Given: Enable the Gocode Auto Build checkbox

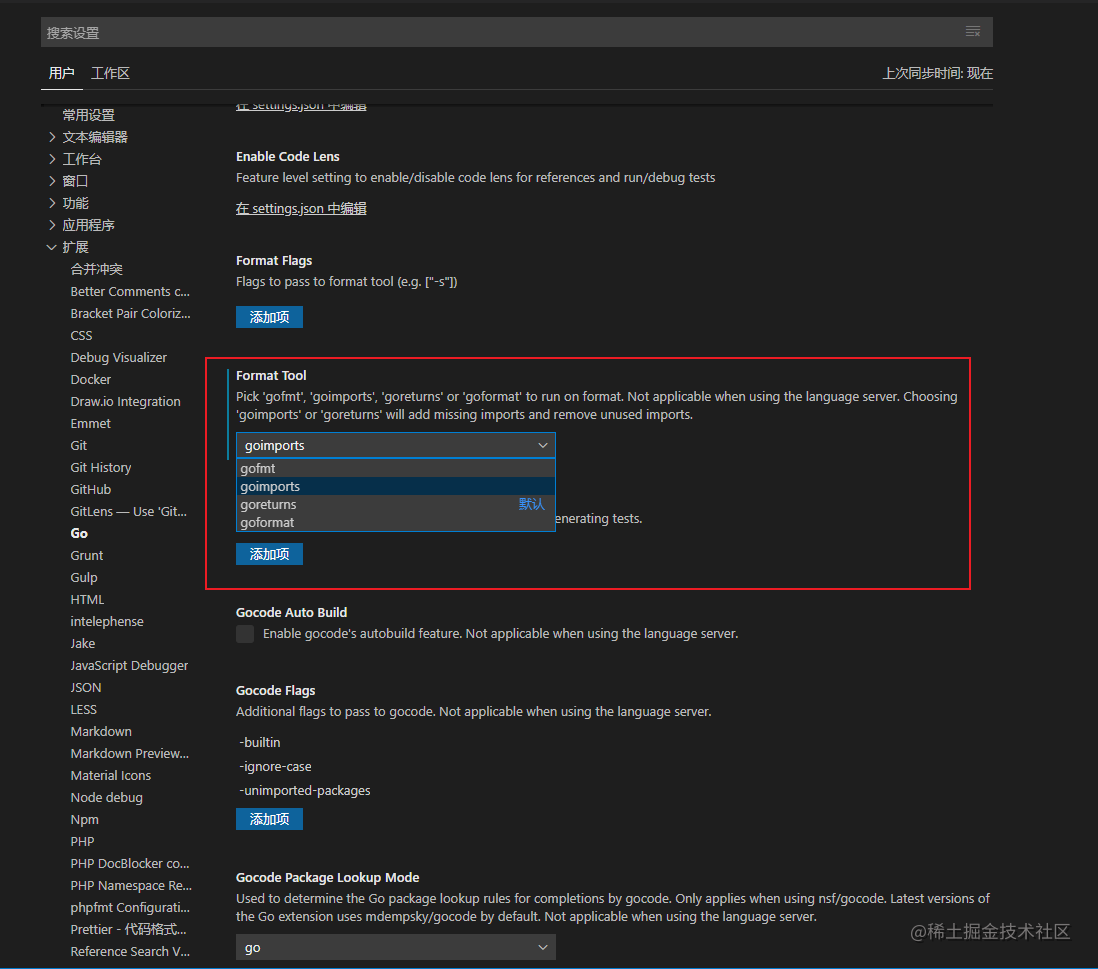Looking at the screenshot, I should pyautogui.click(x=244, y=633).
